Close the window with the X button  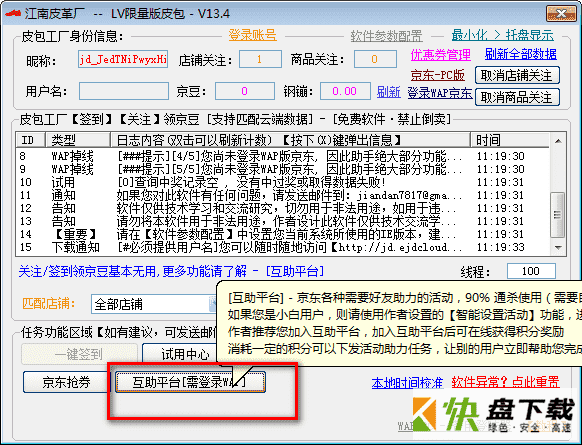pyautogui.click(x=560, y=14)
